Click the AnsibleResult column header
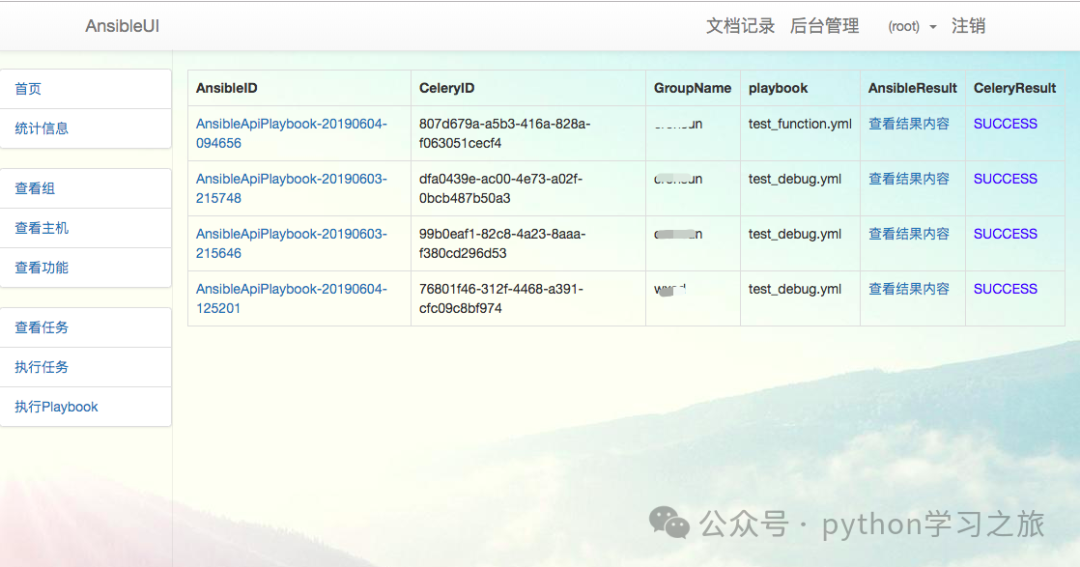The height and width of the screenshot is (567, 1080). click(x=912, y=88)
